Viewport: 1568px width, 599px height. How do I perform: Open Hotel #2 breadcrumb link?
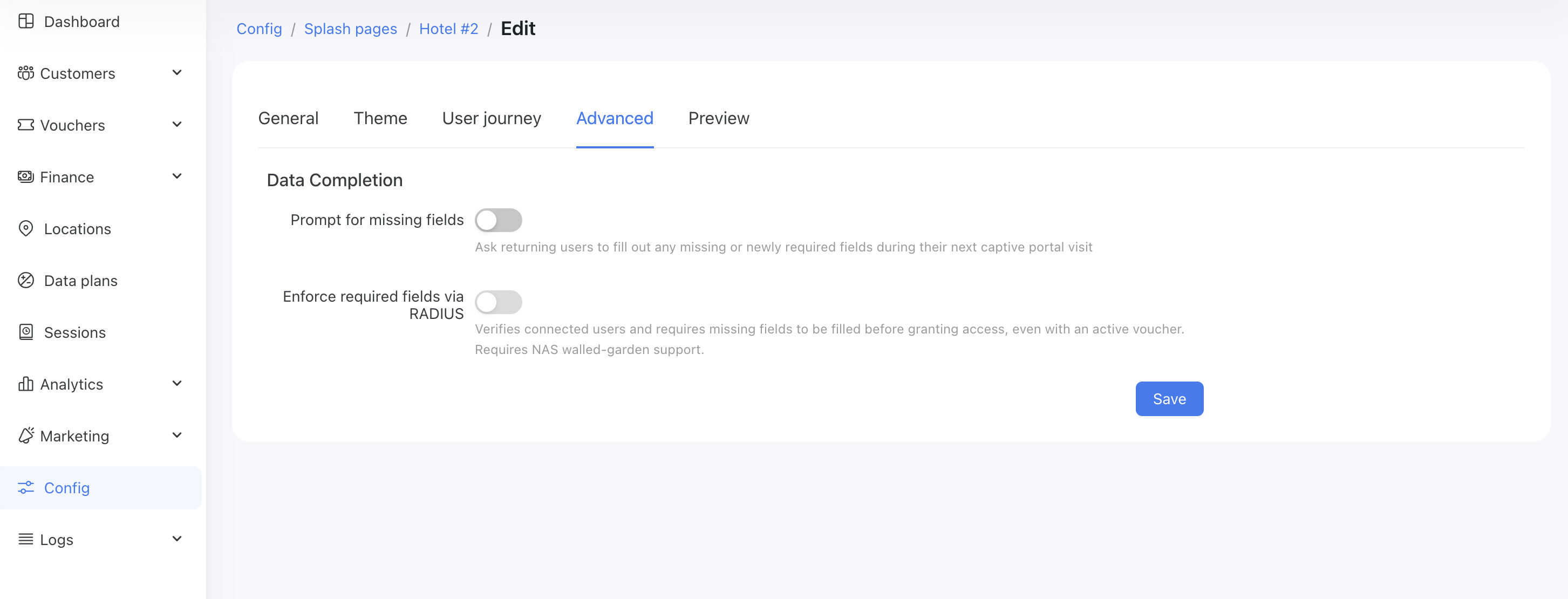[x=448, y=29]
